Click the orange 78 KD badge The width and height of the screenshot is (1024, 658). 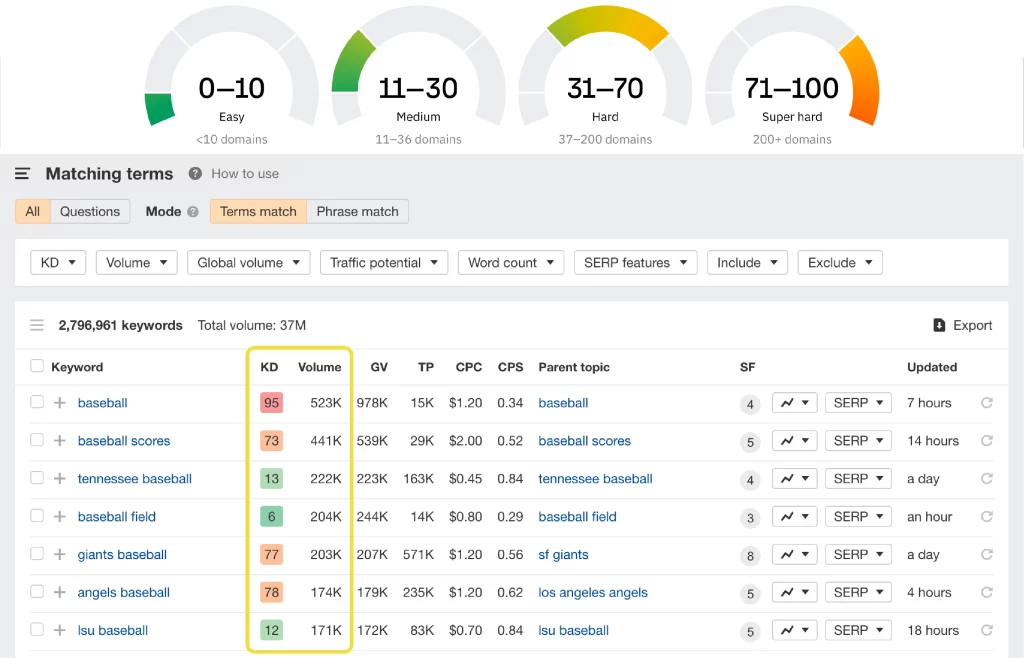(272, 592)
